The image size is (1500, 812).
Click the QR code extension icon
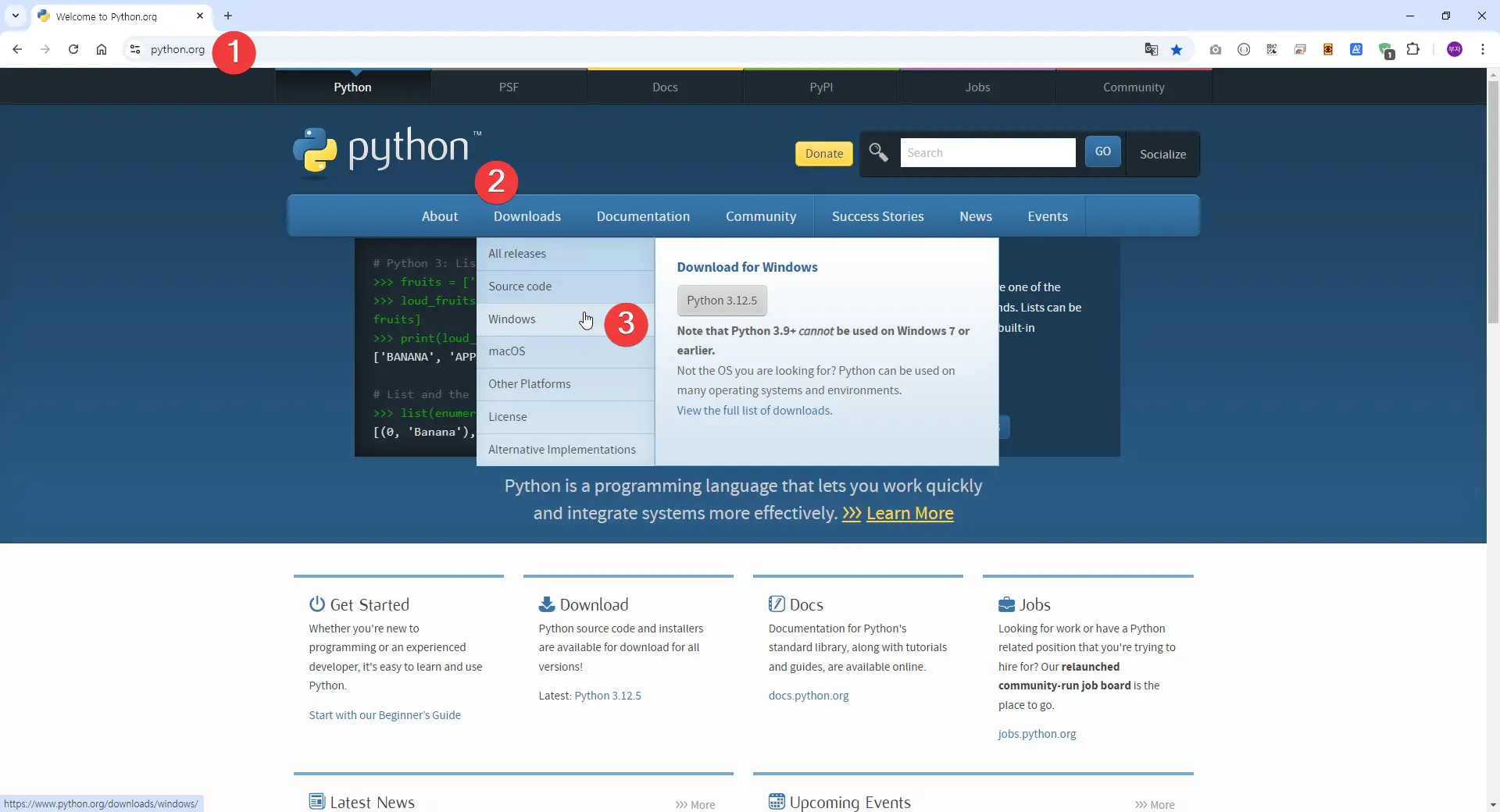pos(1272,49)
